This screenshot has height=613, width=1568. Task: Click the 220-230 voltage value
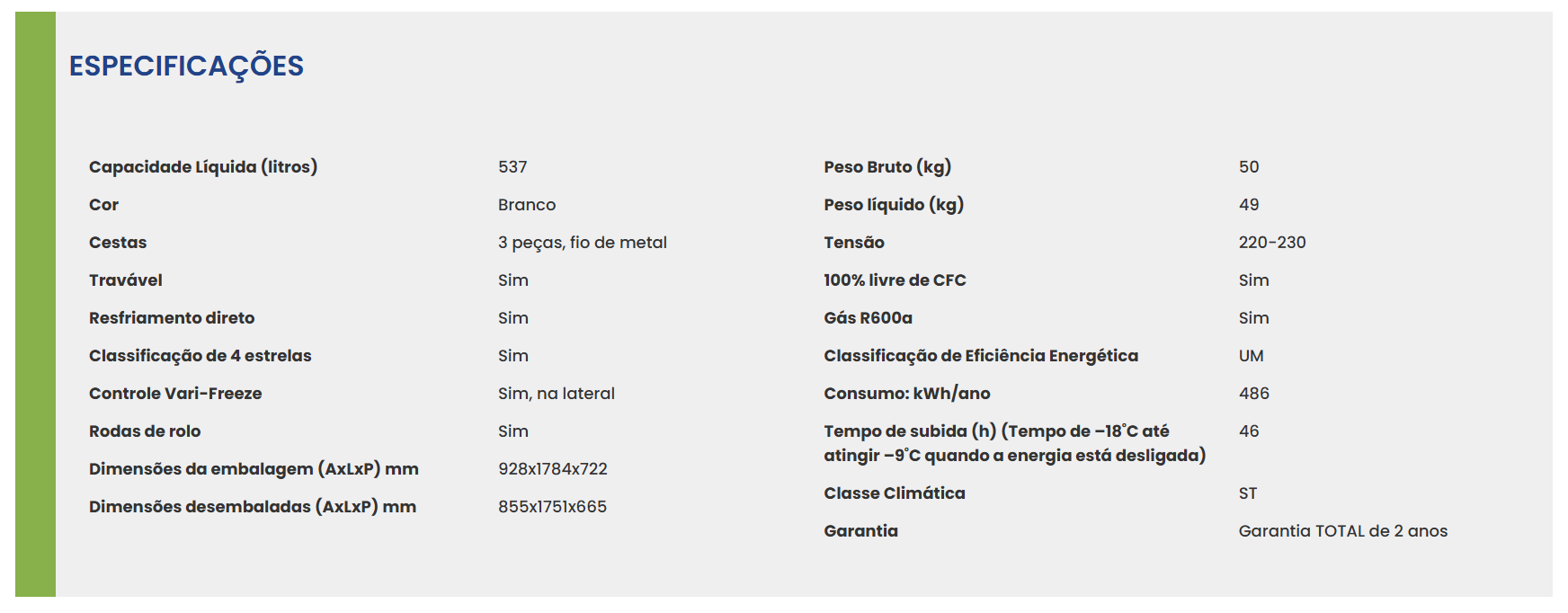1272,243
